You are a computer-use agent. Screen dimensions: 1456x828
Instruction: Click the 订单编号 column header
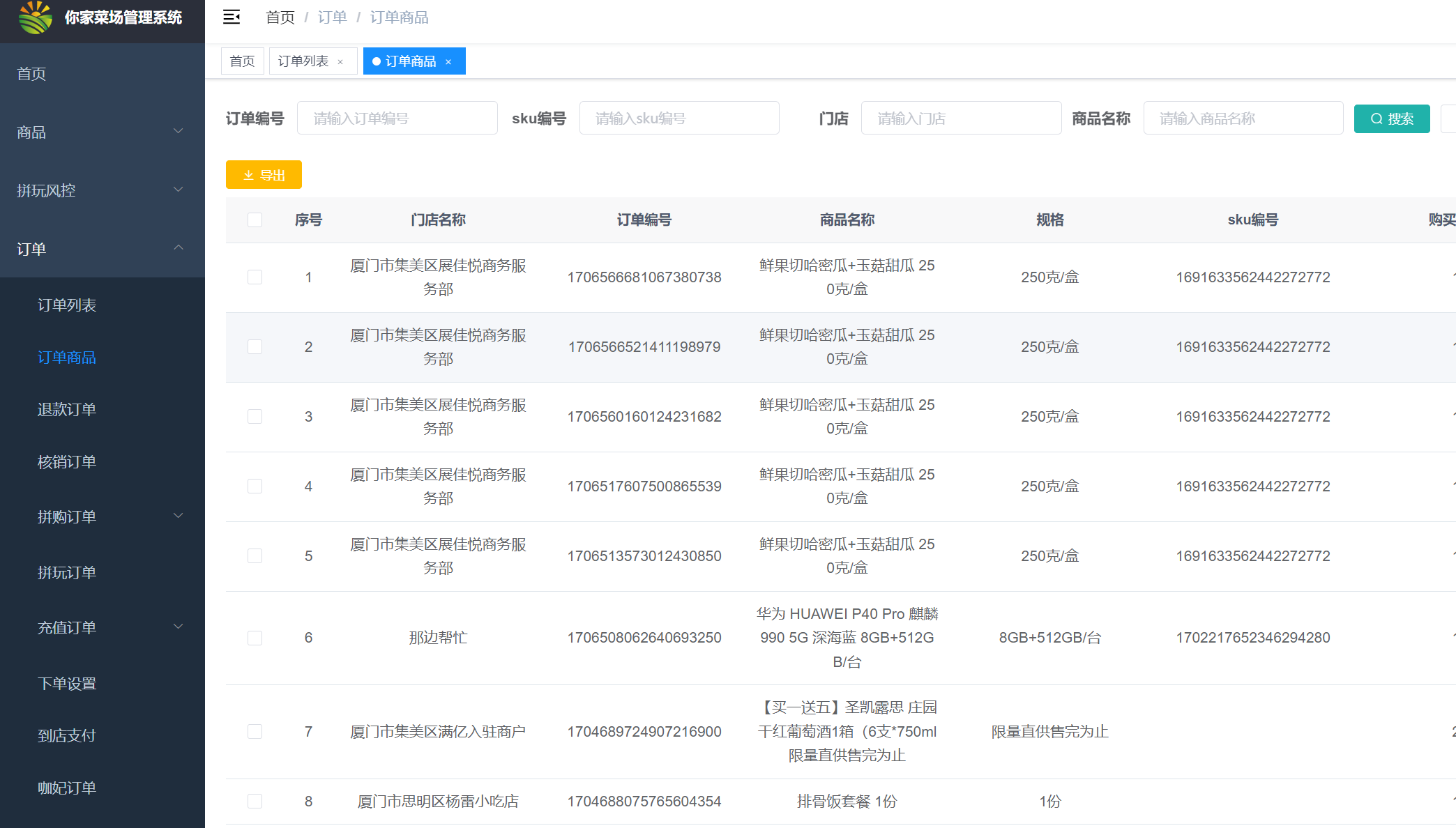pyautogui.click(x=644, y=220)
